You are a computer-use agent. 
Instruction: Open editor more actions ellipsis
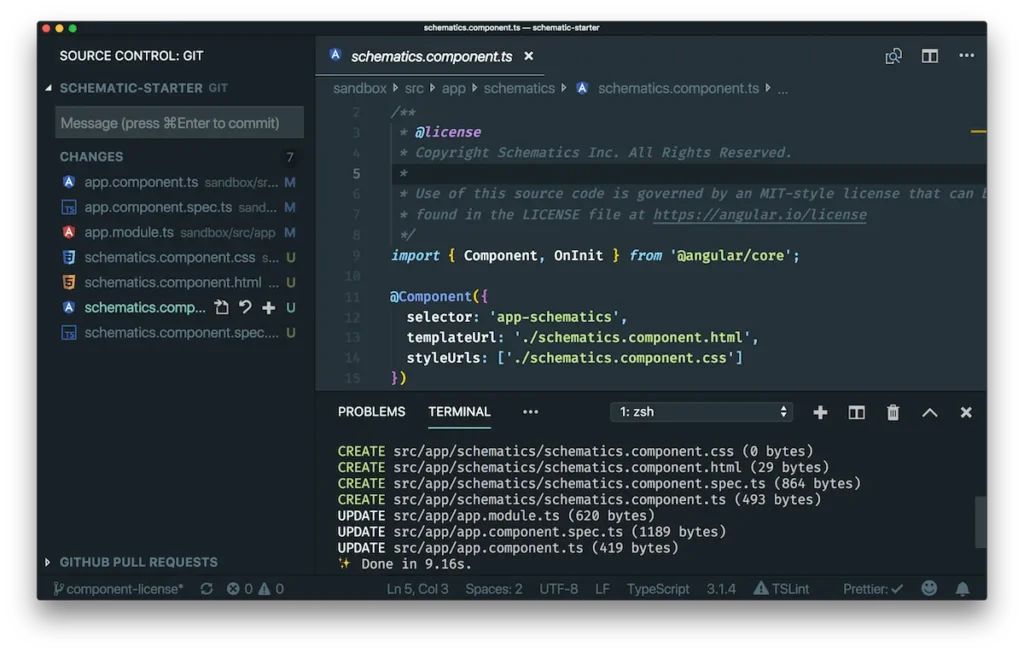tap(967, 56)
